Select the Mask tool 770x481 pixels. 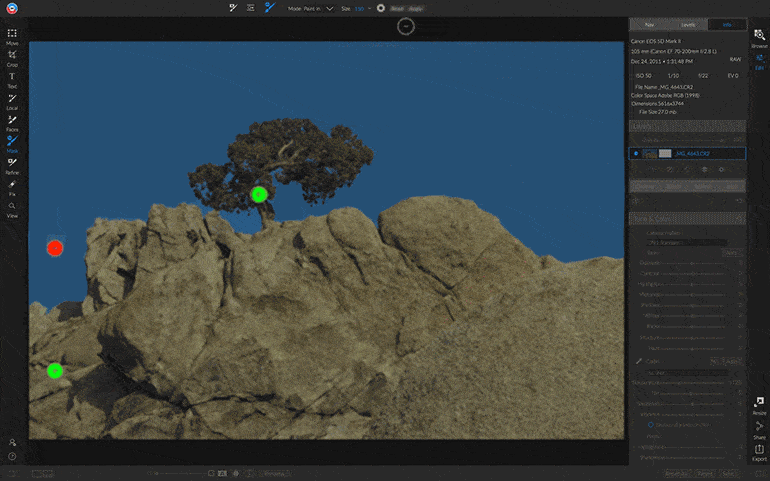pos(12,144)
